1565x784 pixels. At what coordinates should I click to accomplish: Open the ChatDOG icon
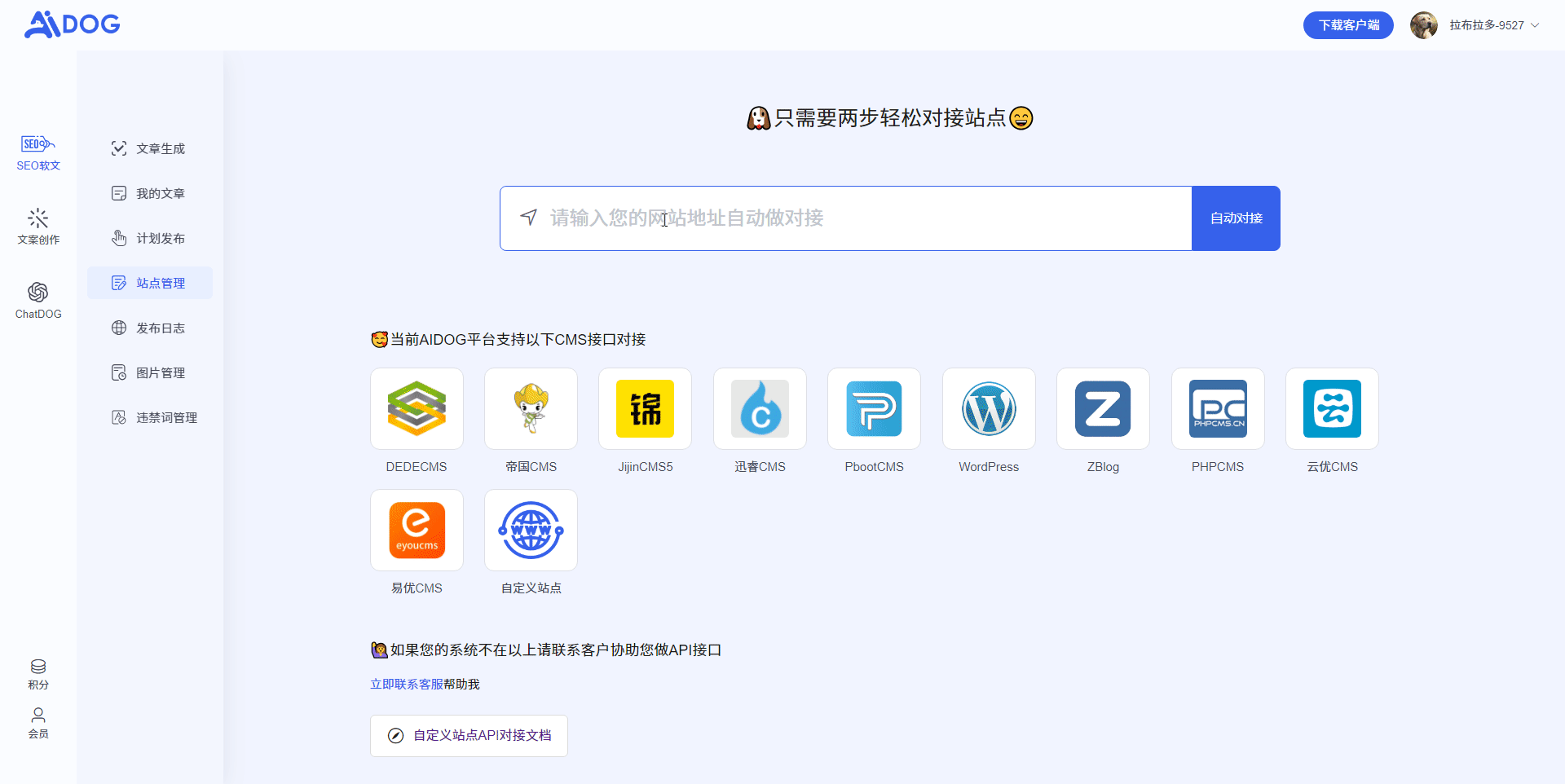[x=37, y=292]
